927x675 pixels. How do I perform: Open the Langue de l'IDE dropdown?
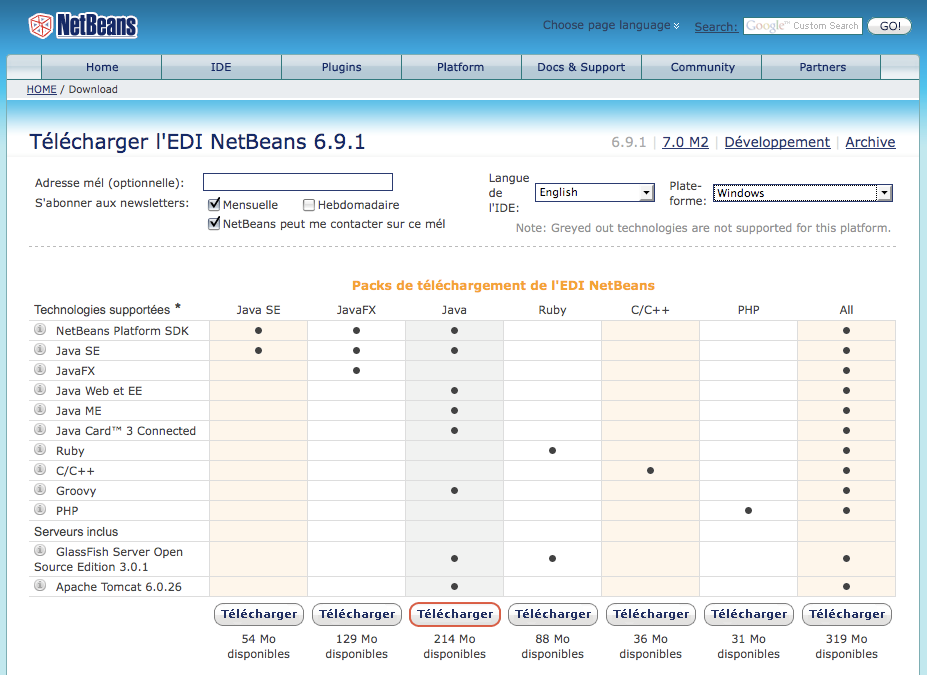(x=595, y=193)
